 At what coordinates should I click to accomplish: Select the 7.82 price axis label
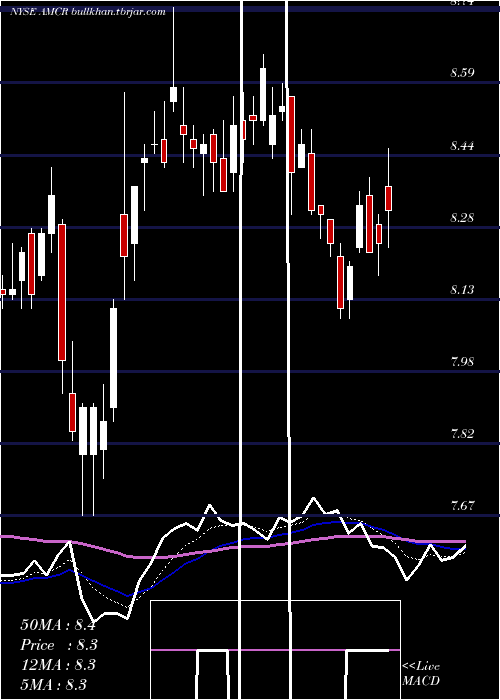point(462,433)
